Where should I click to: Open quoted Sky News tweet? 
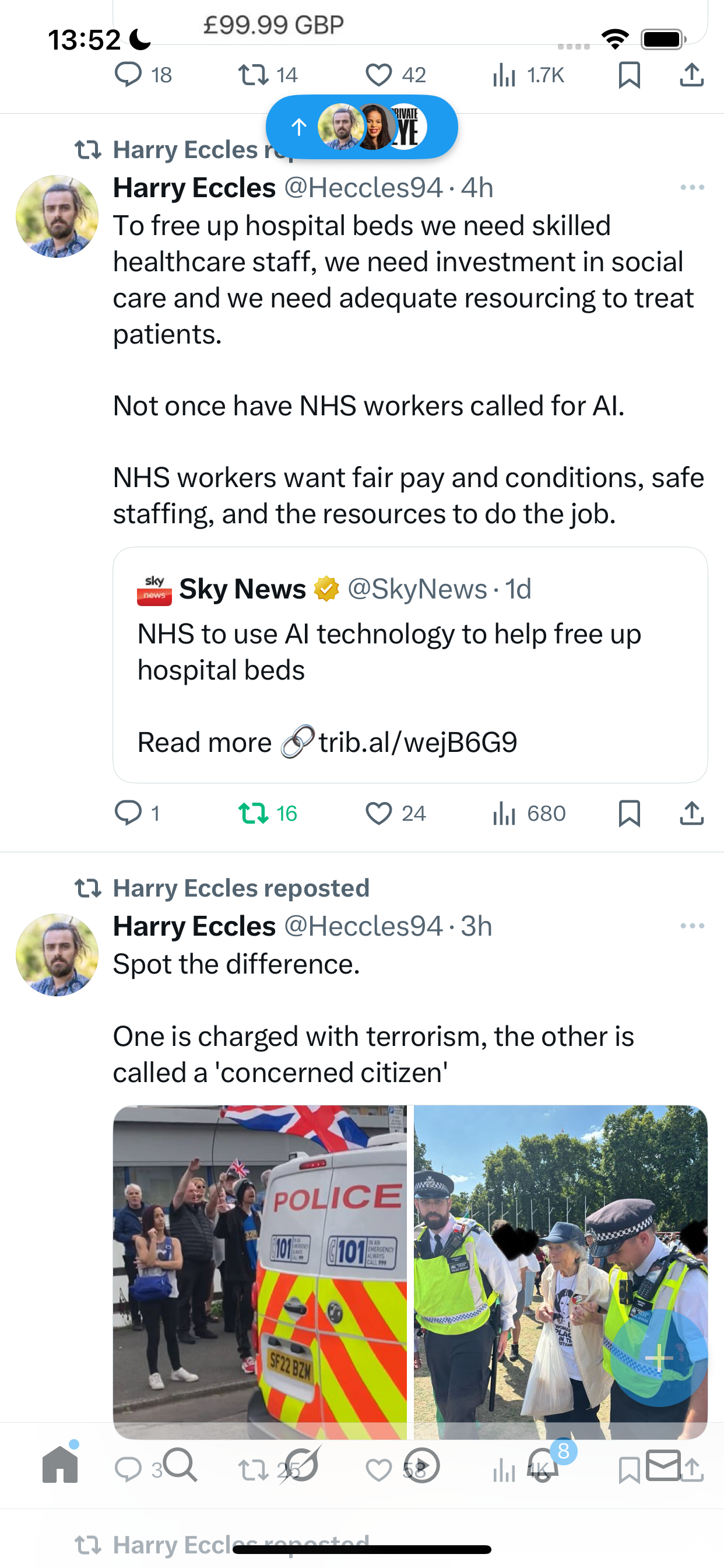[x=409, y=652]
